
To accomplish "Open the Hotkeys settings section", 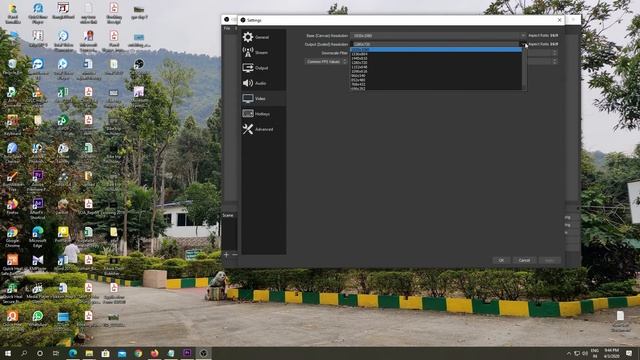I will tap(264, 114).
